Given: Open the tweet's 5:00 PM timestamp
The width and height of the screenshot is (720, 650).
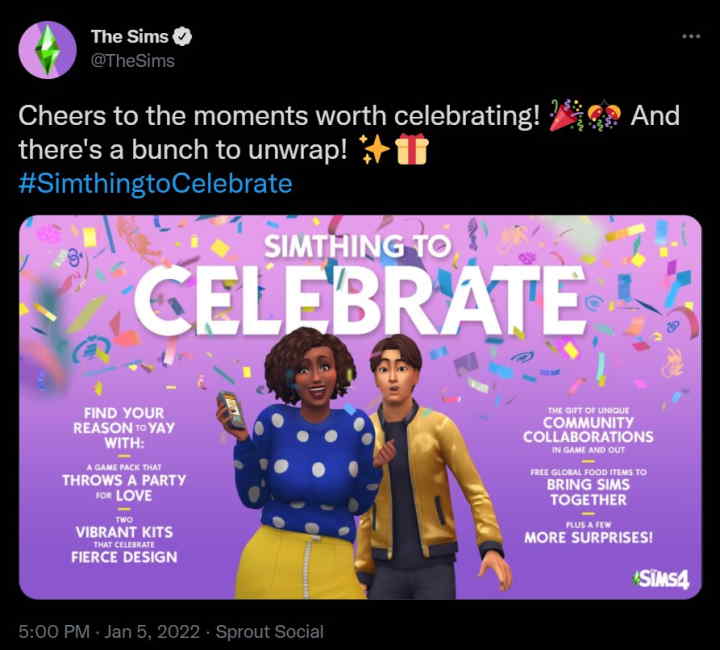Looking at the screenshot, I should pyautogui.click(x=51, y=631).
